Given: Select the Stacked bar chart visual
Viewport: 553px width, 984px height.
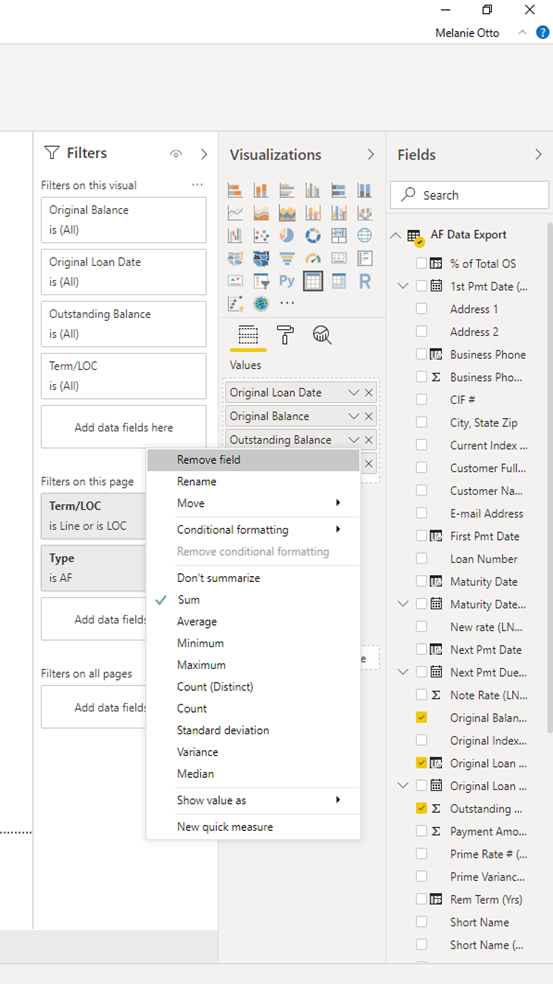Looking at the screenshot, I should (235, 190).
